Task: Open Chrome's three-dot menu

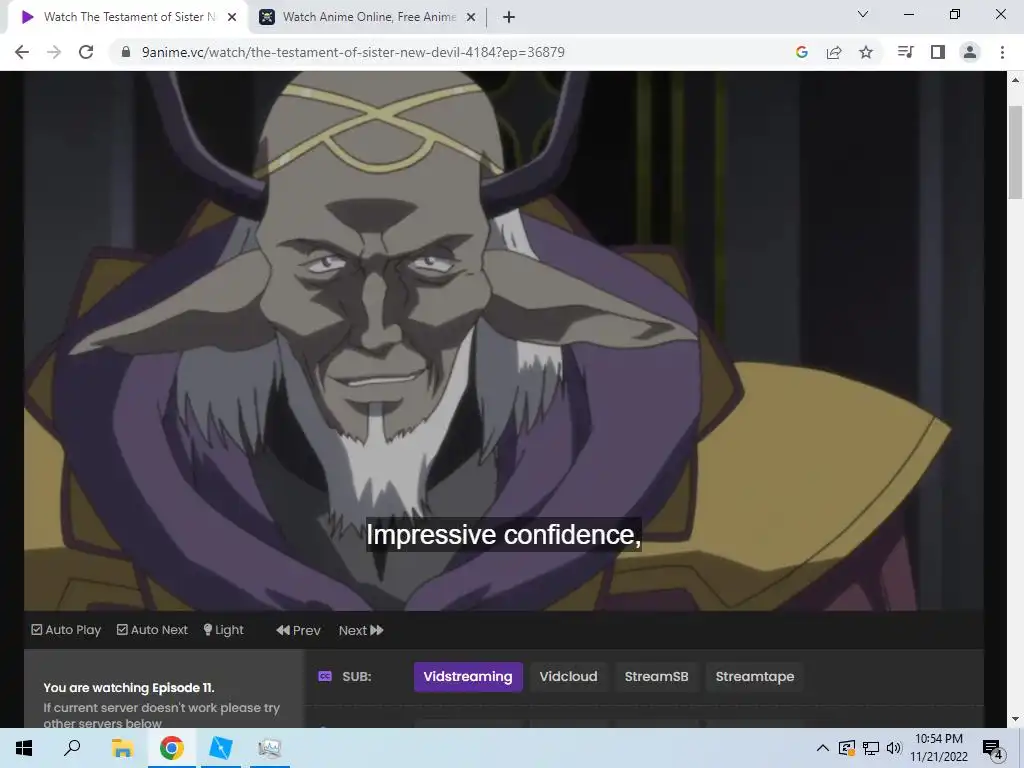Action: (1002, 52)
